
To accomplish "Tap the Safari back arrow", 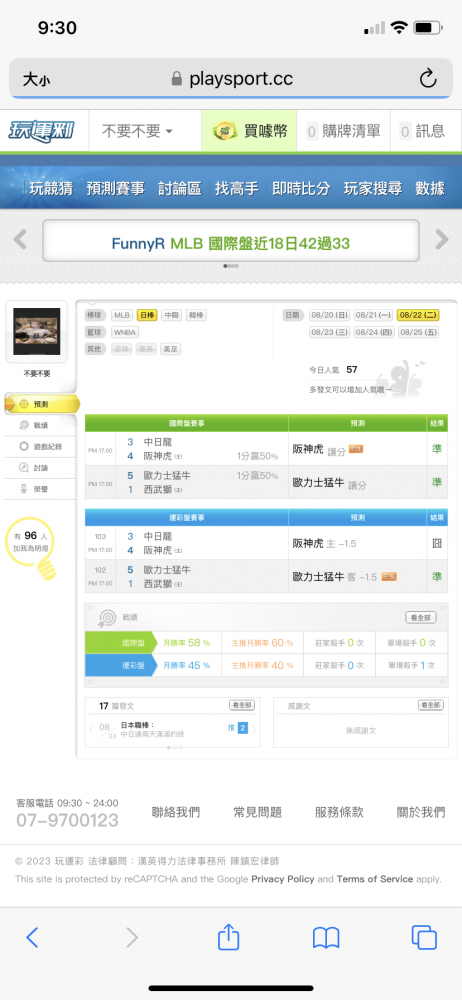I will 32,937.
